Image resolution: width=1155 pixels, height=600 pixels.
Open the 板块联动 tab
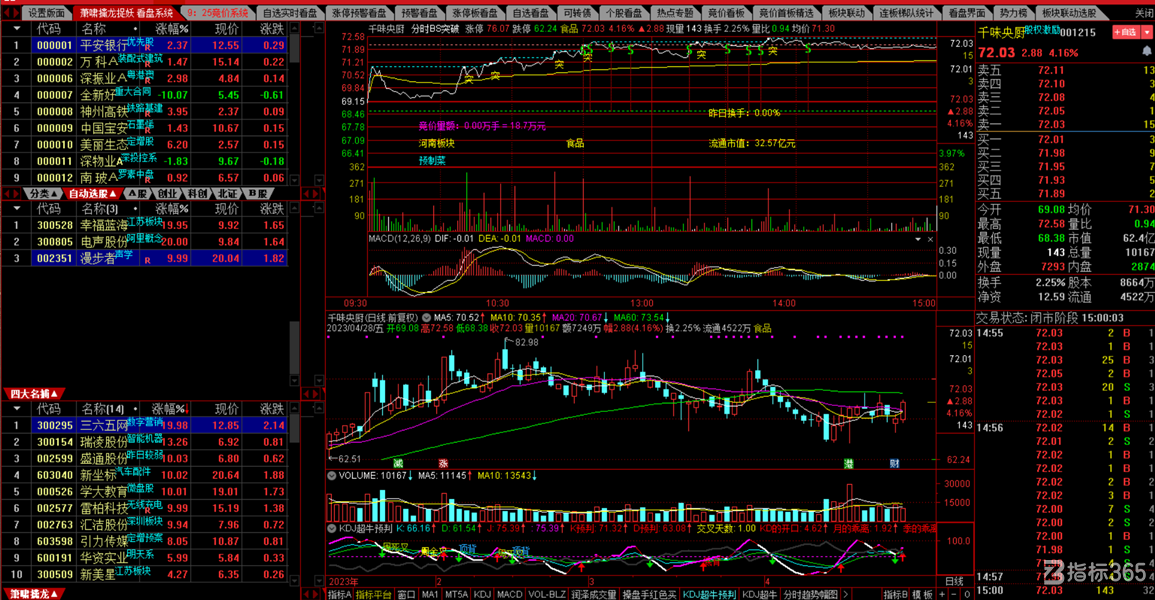click(x=846, y=13)
